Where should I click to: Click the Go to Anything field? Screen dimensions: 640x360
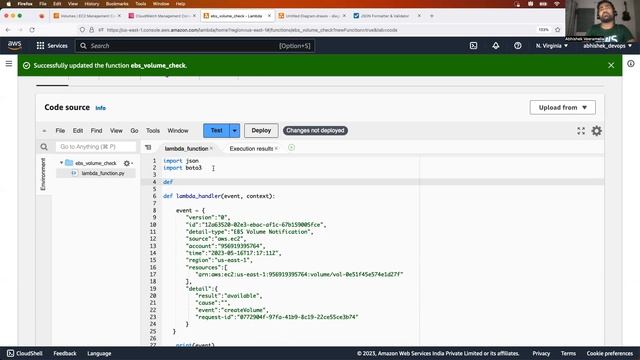96,147
